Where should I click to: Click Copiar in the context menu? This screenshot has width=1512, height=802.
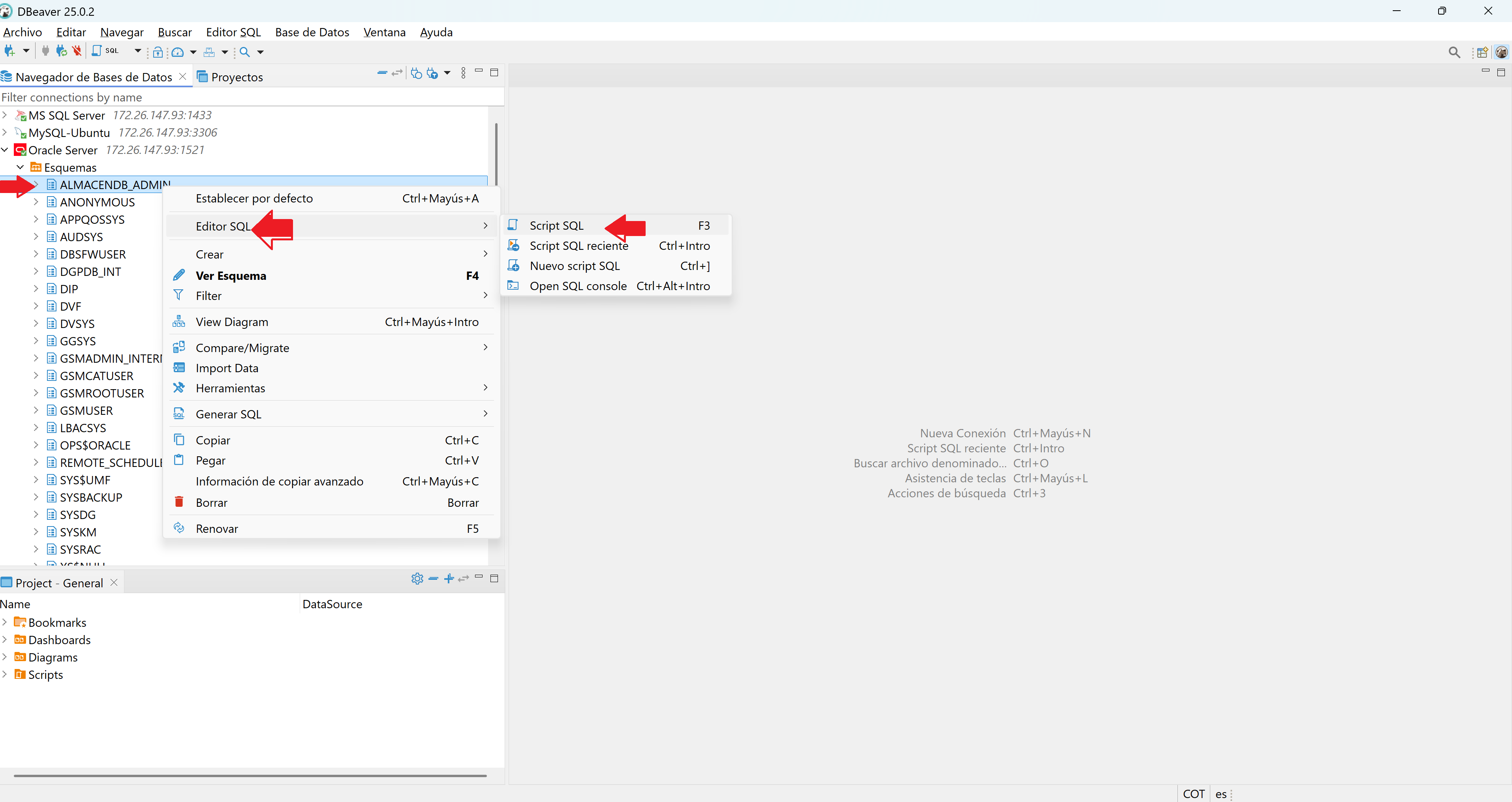click(332, 440)
